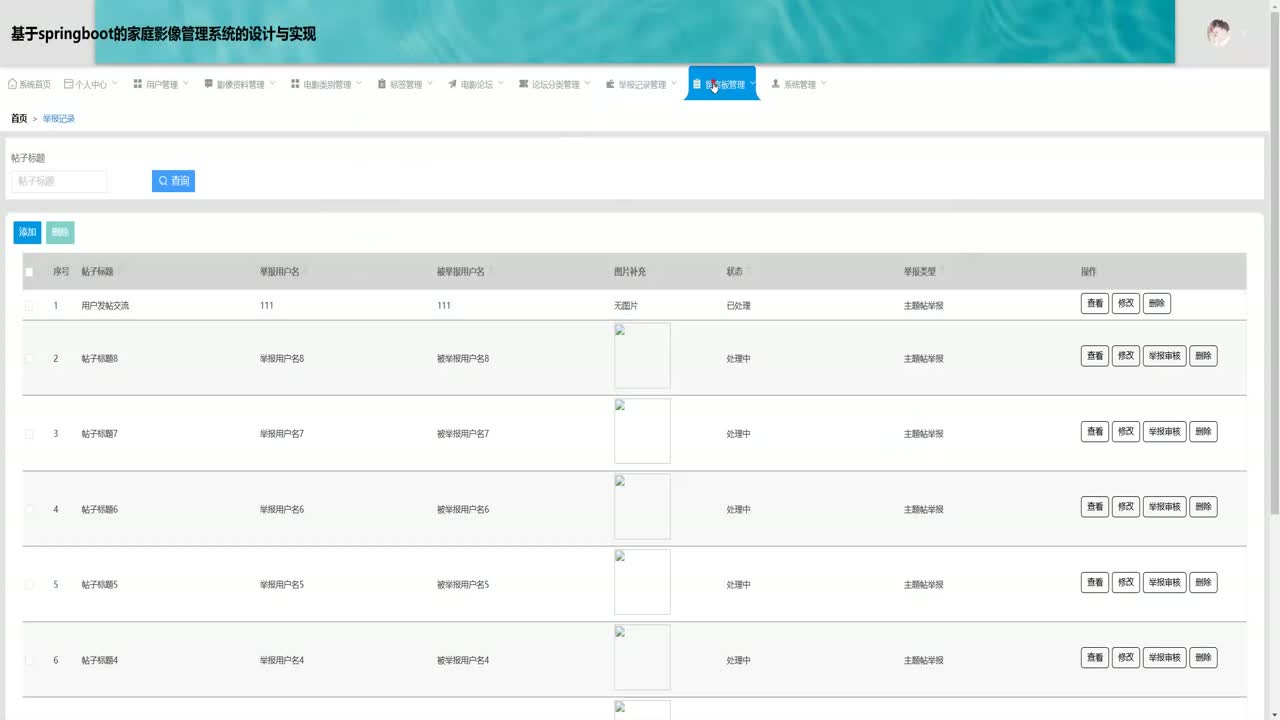Click the 用户管理 grid icon
Screen dimensions: 1280x720
[138, 84]
